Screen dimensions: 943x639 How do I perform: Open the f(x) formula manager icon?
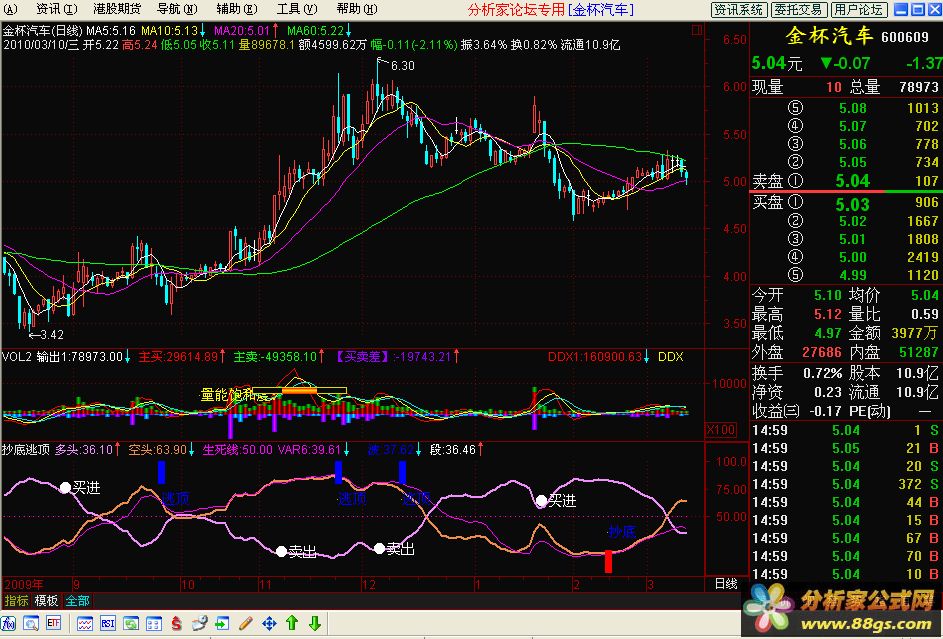click(x=9, y=623)
